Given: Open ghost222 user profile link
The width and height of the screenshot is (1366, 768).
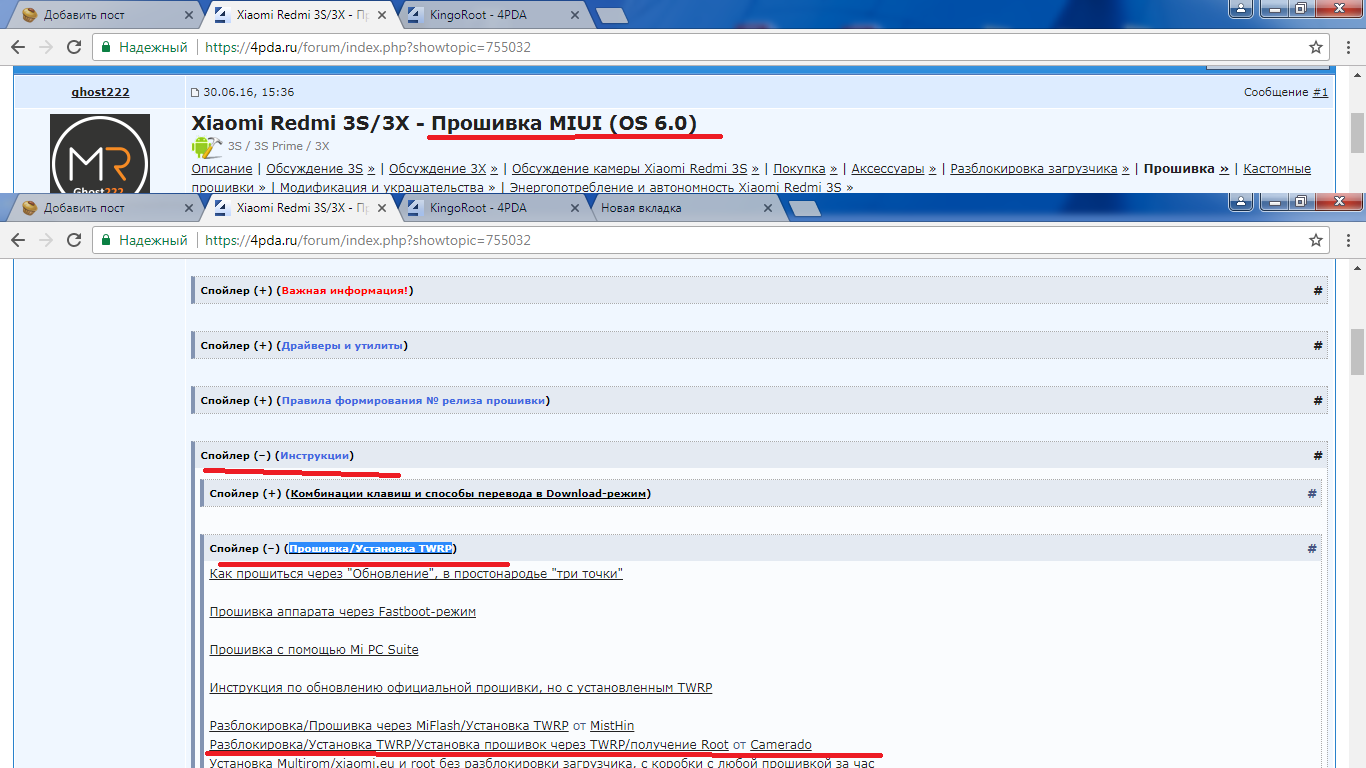Looking at the screenshot, I should [x=100, y=92].
